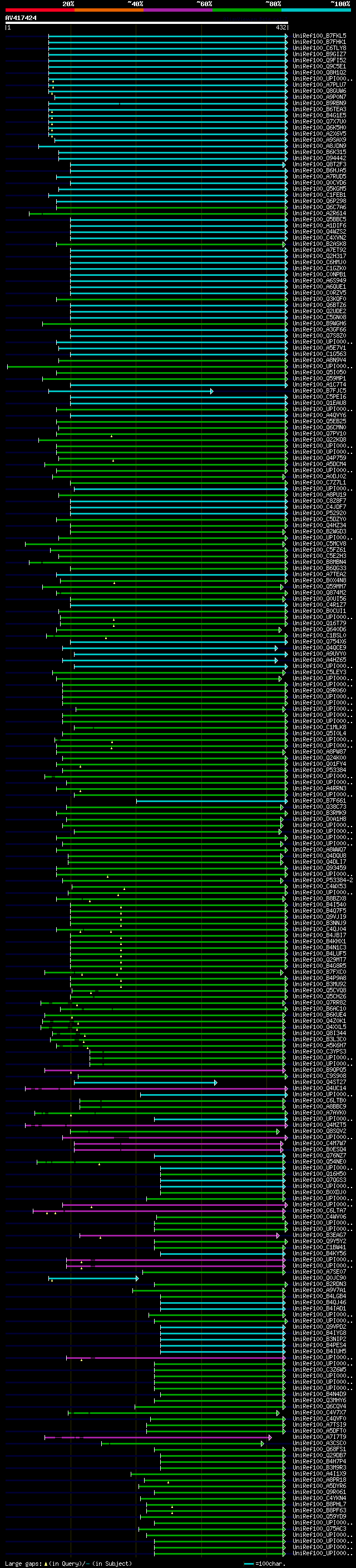Select the UniRef100_C4XVN2 label

pos(319,238)
